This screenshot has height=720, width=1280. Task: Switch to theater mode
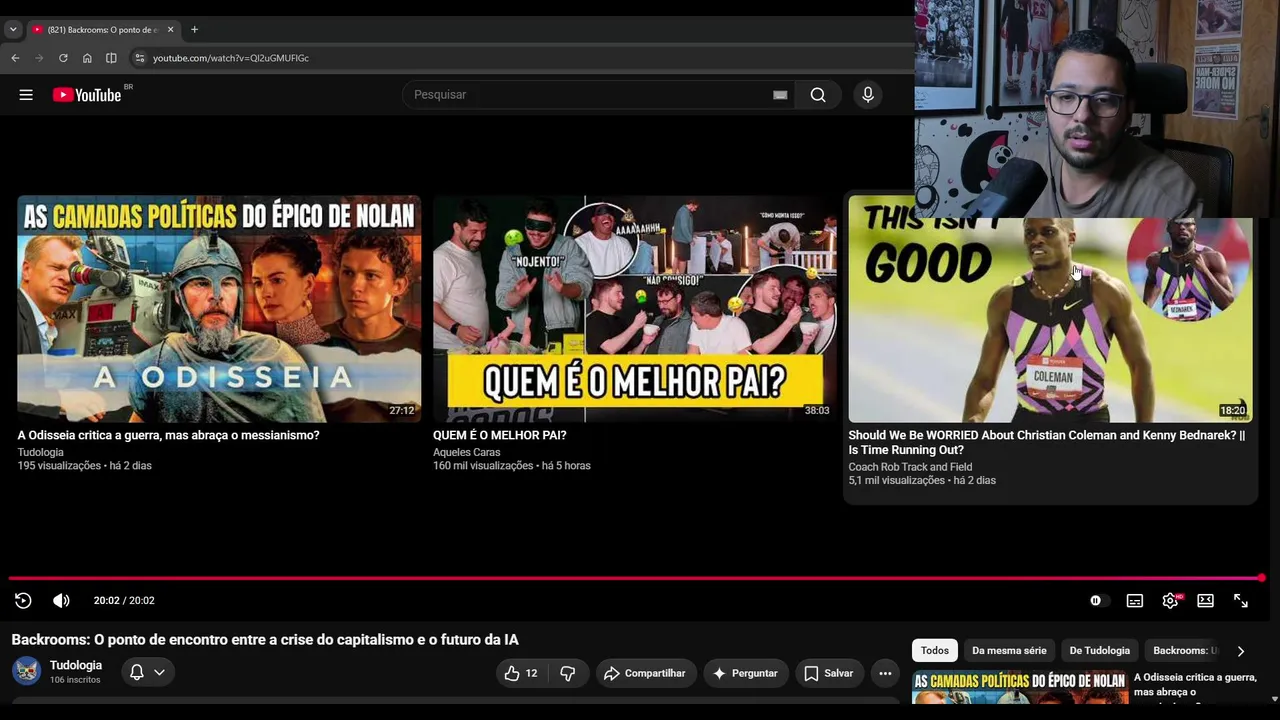(x=1205, y=600)
